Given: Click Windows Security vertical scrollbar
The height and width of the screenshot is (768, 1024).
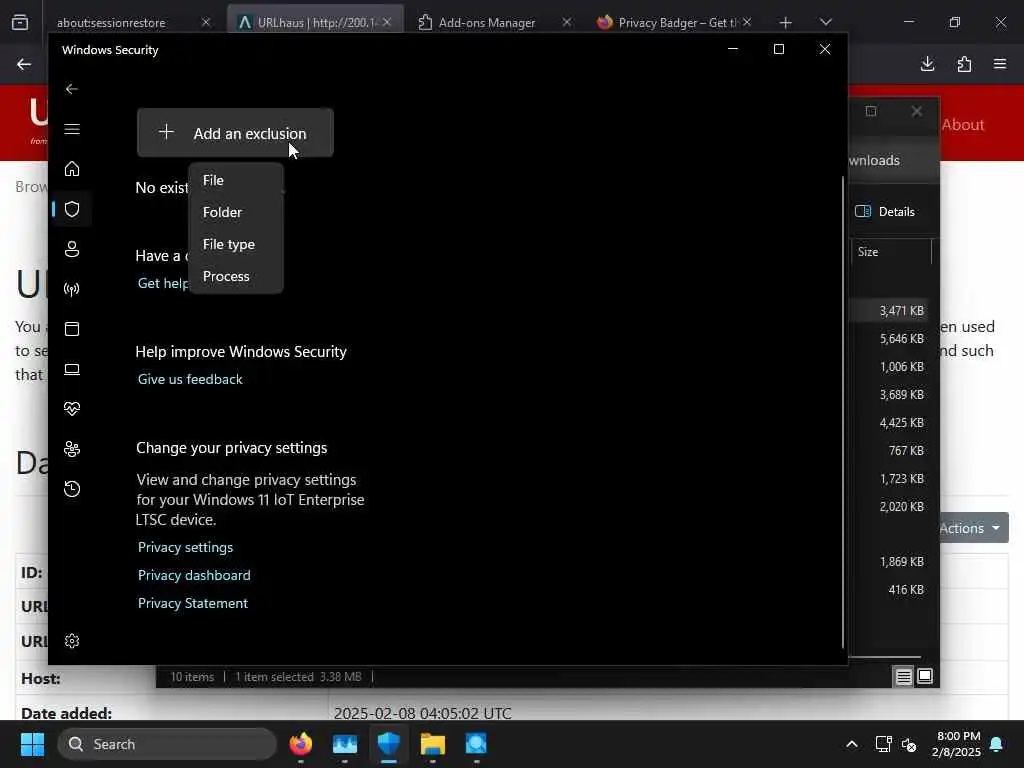Looking at the screenshot, I should coord(843,411).
